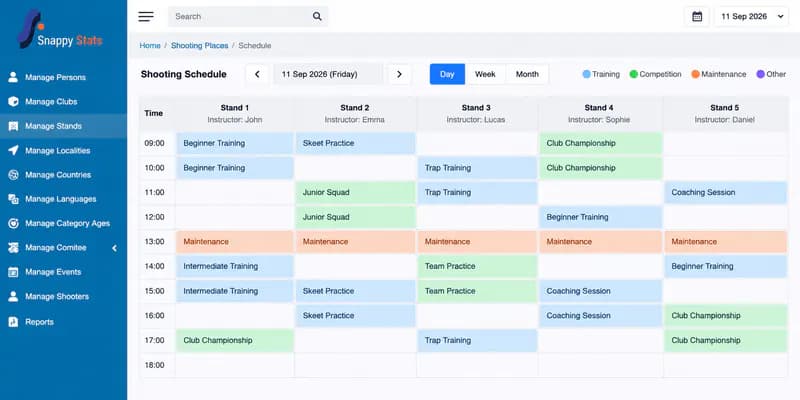The image size is (800, 400).
Task: Open 11:00 Junior Squad on Stand 2
Action: tap(356, 192)
